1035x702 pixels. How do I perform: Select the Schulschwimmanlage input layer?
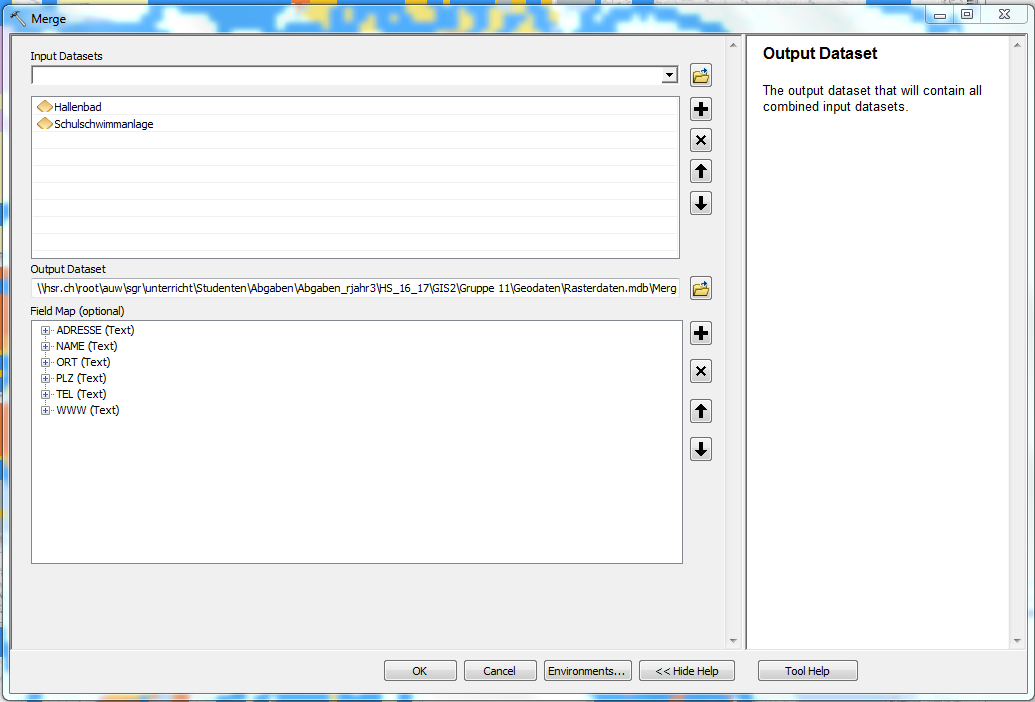pos(103,124)
